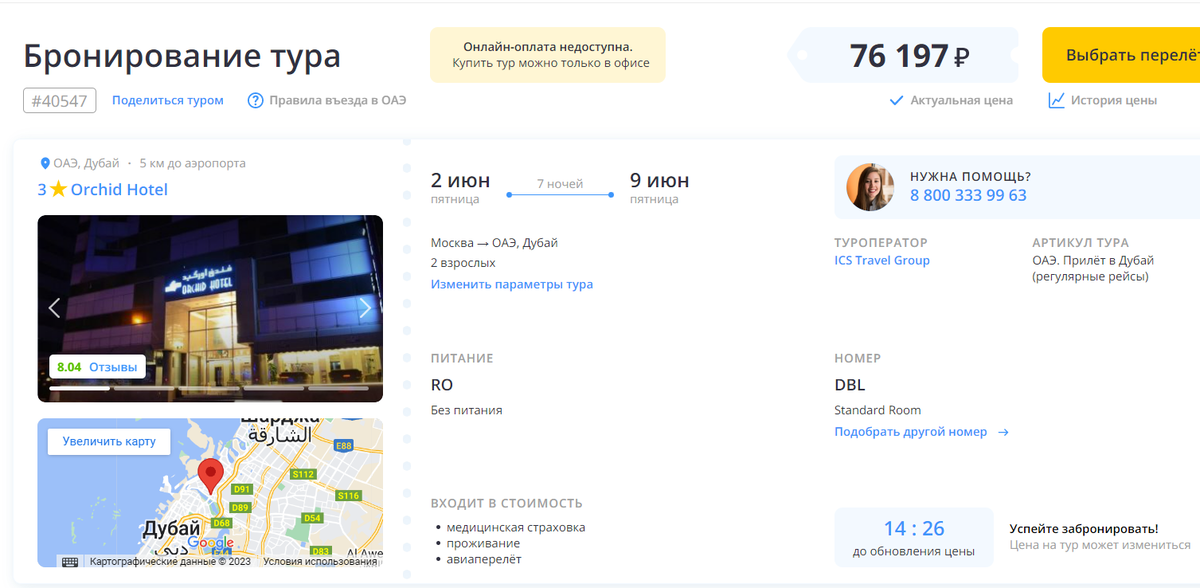Viewport: 1200px width, 588px height.
Task: Open "История цены" link
Action: point(1113,100)
